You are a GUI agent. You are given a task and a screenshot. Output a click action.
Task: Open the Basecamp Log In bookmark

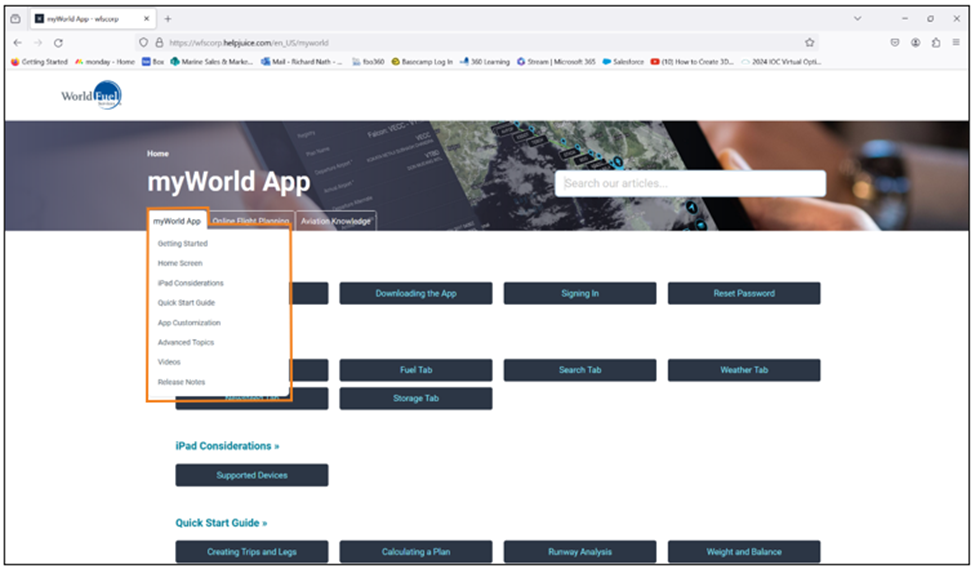pos(422,62)
